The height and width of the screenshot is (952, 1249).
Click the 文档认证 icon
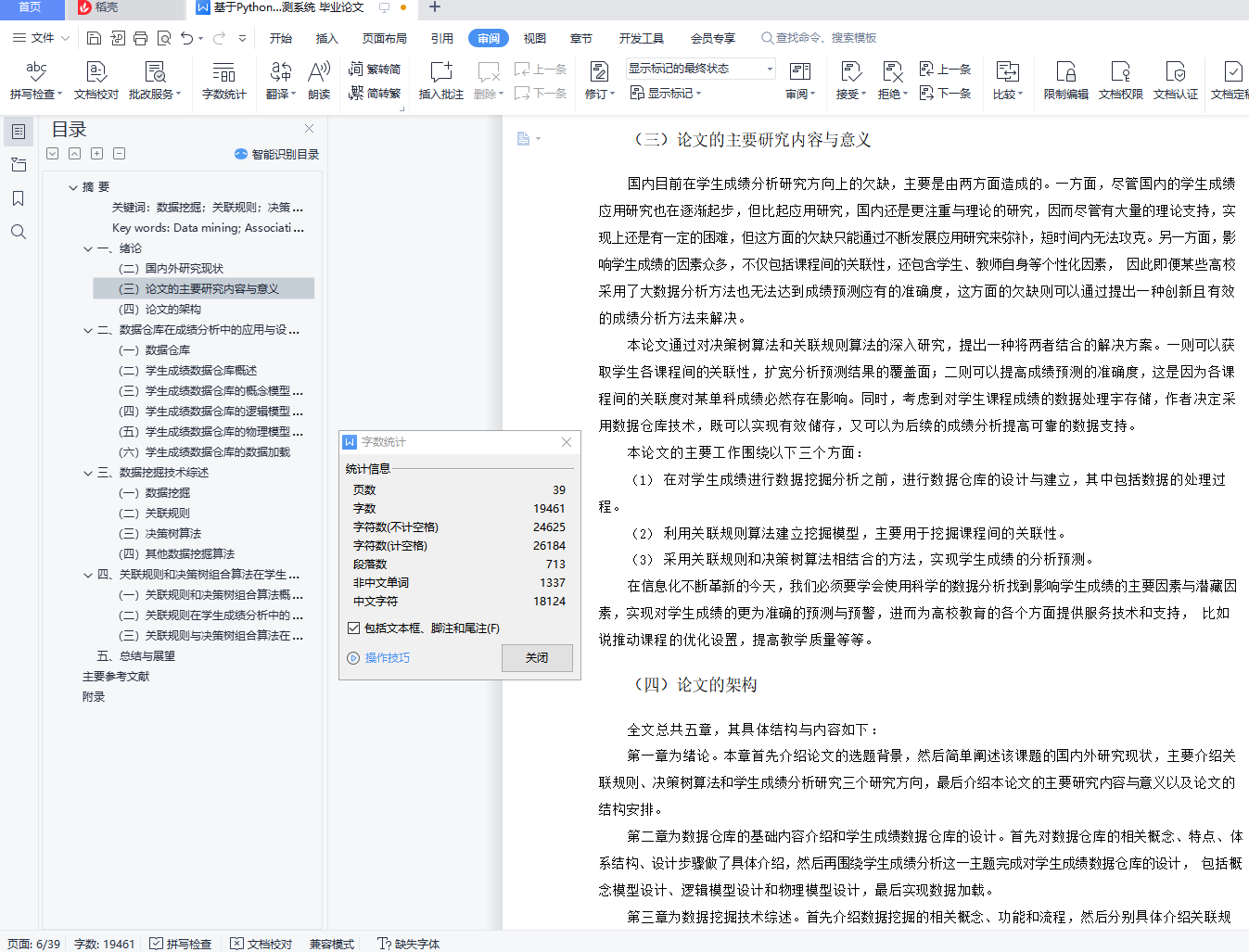pyautogui.click(x=1176, y=80)
